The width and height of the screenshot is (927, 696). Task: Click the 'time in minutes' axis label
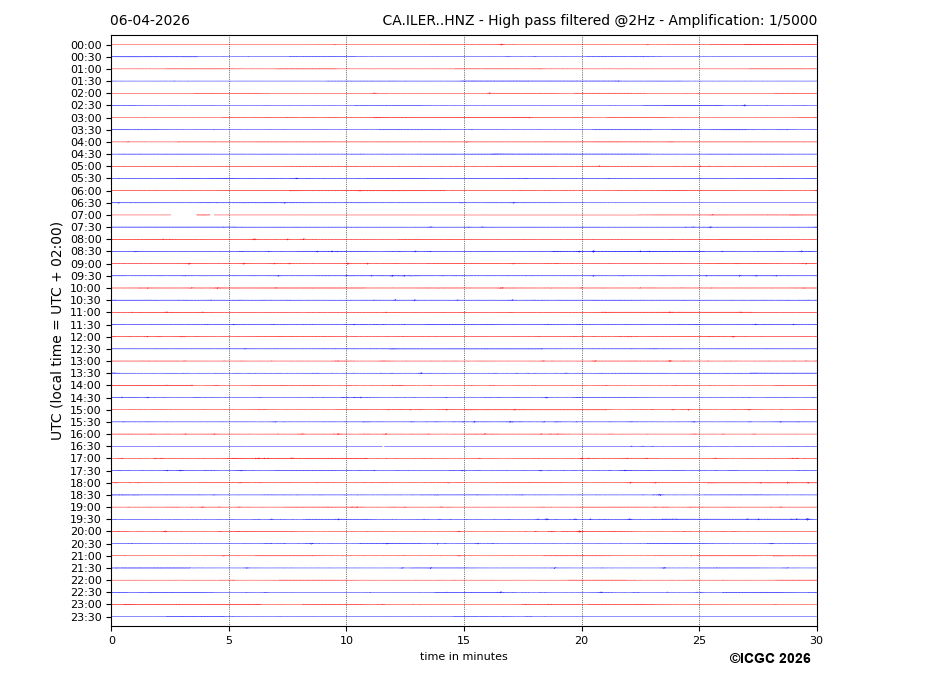tap(463, 657)
